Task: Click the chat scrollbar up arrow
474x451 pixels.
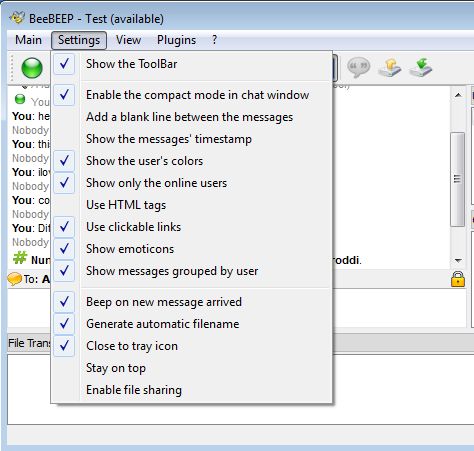Action: click(x=458, y=95)
